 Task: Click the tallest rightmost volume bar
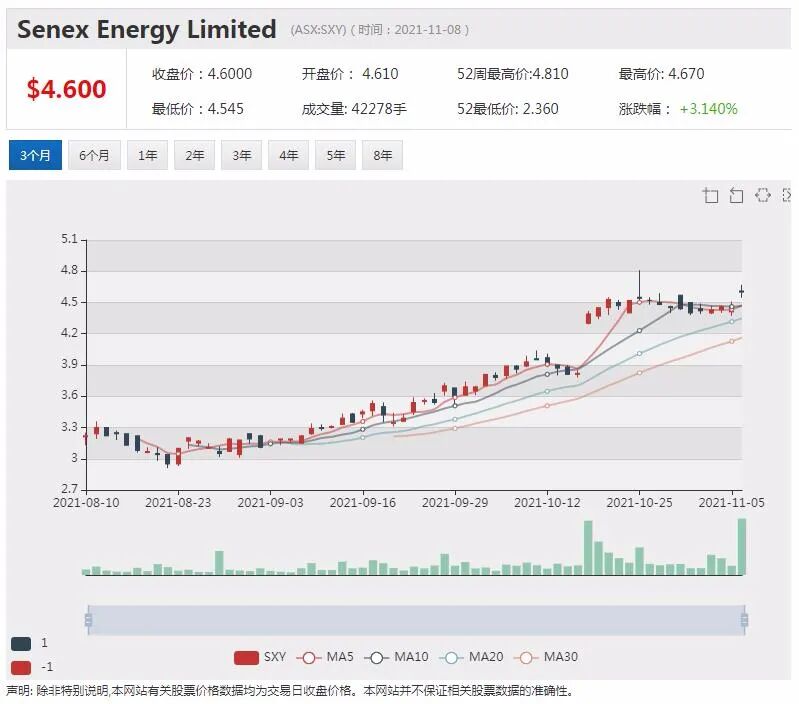(x=741, y=547)
